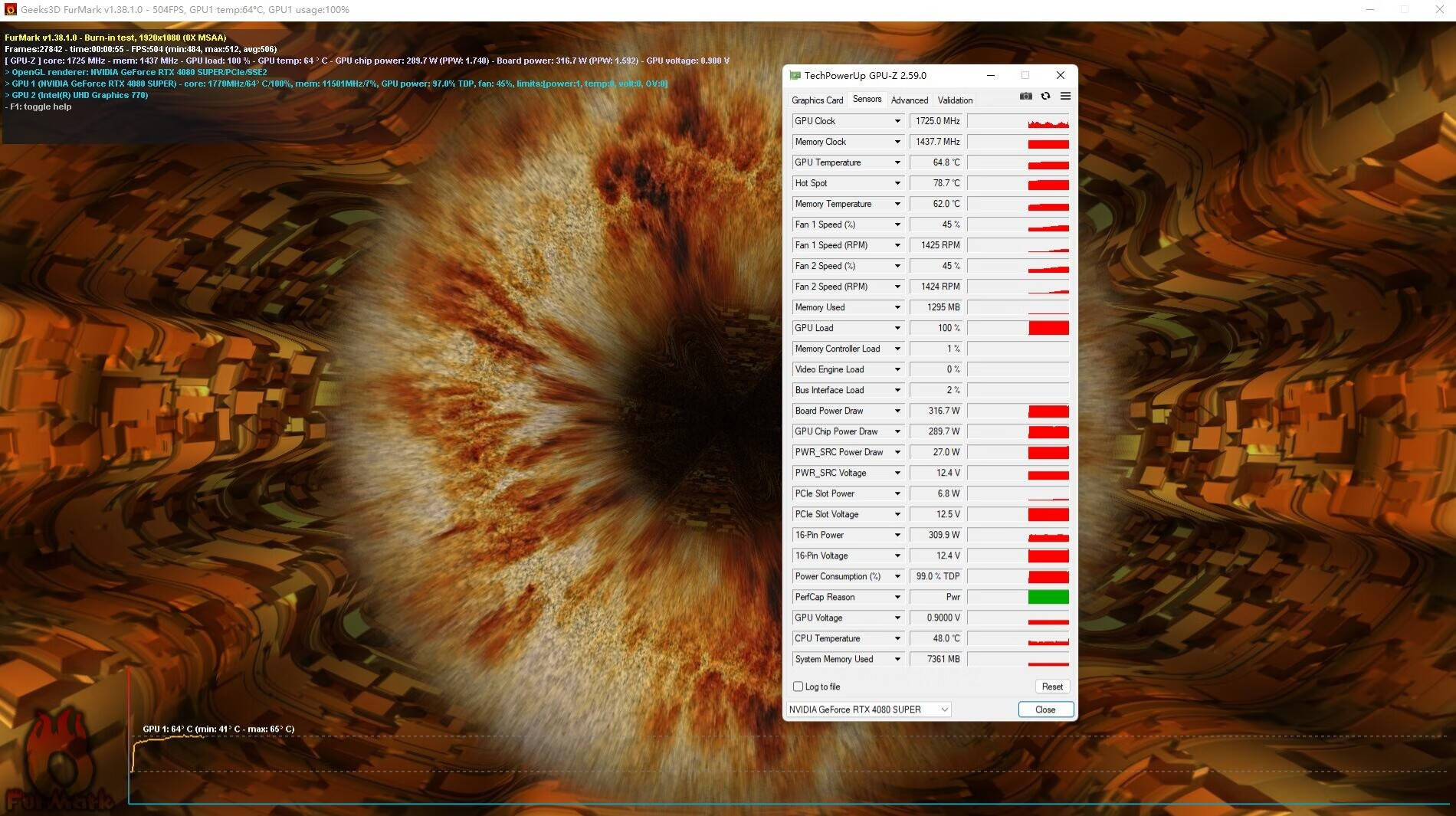The image size is (1456, 816).
Task: Expand the PWR_SRC Power Draw dropdown
Action: (897, 452)
